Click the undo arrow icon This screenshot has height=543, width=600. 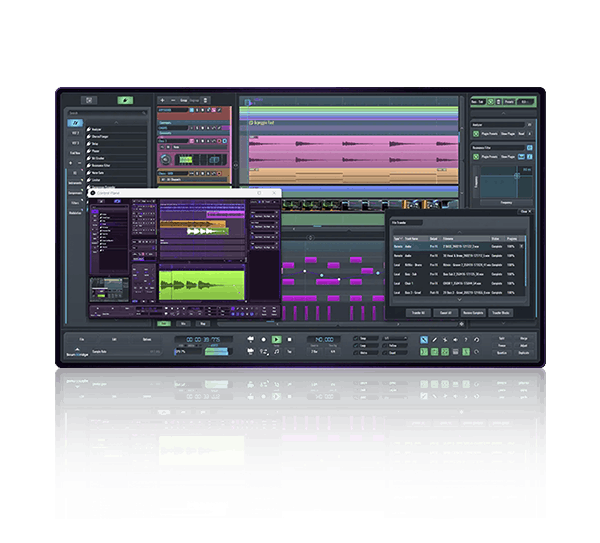[476, 340]
